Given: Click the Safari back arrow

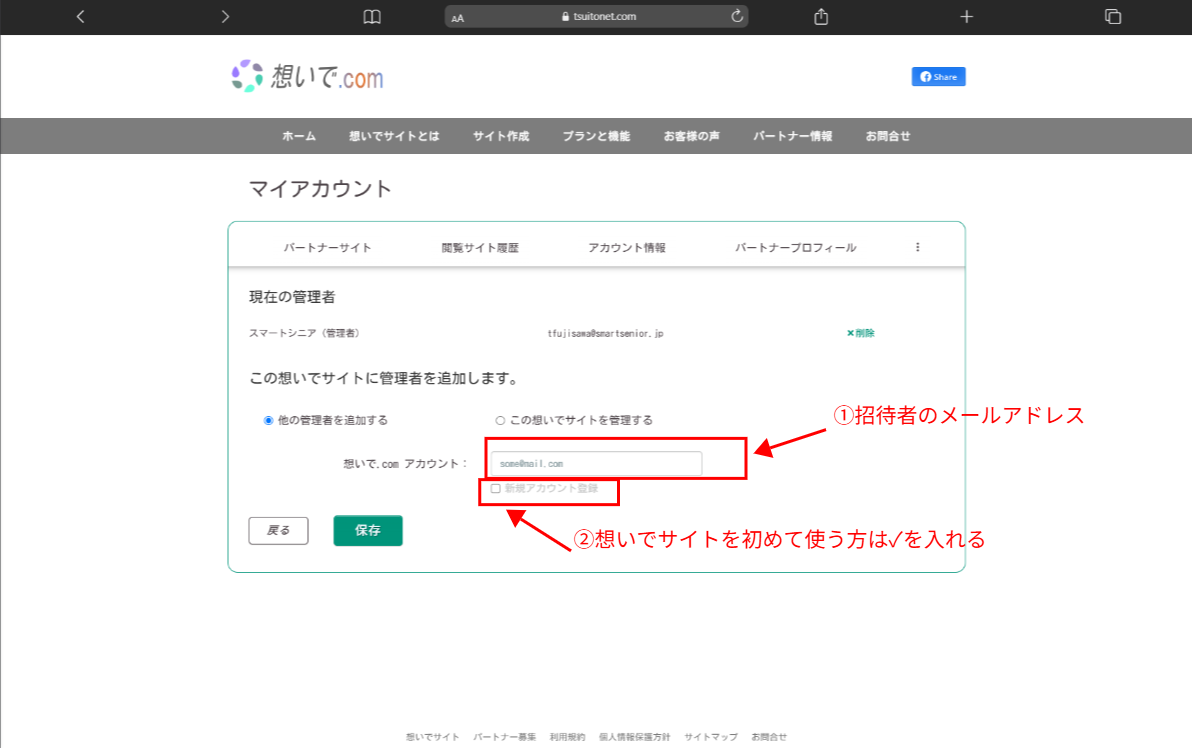Looking at the screenshot, I should pyautogui.click(x=80, y=16).
